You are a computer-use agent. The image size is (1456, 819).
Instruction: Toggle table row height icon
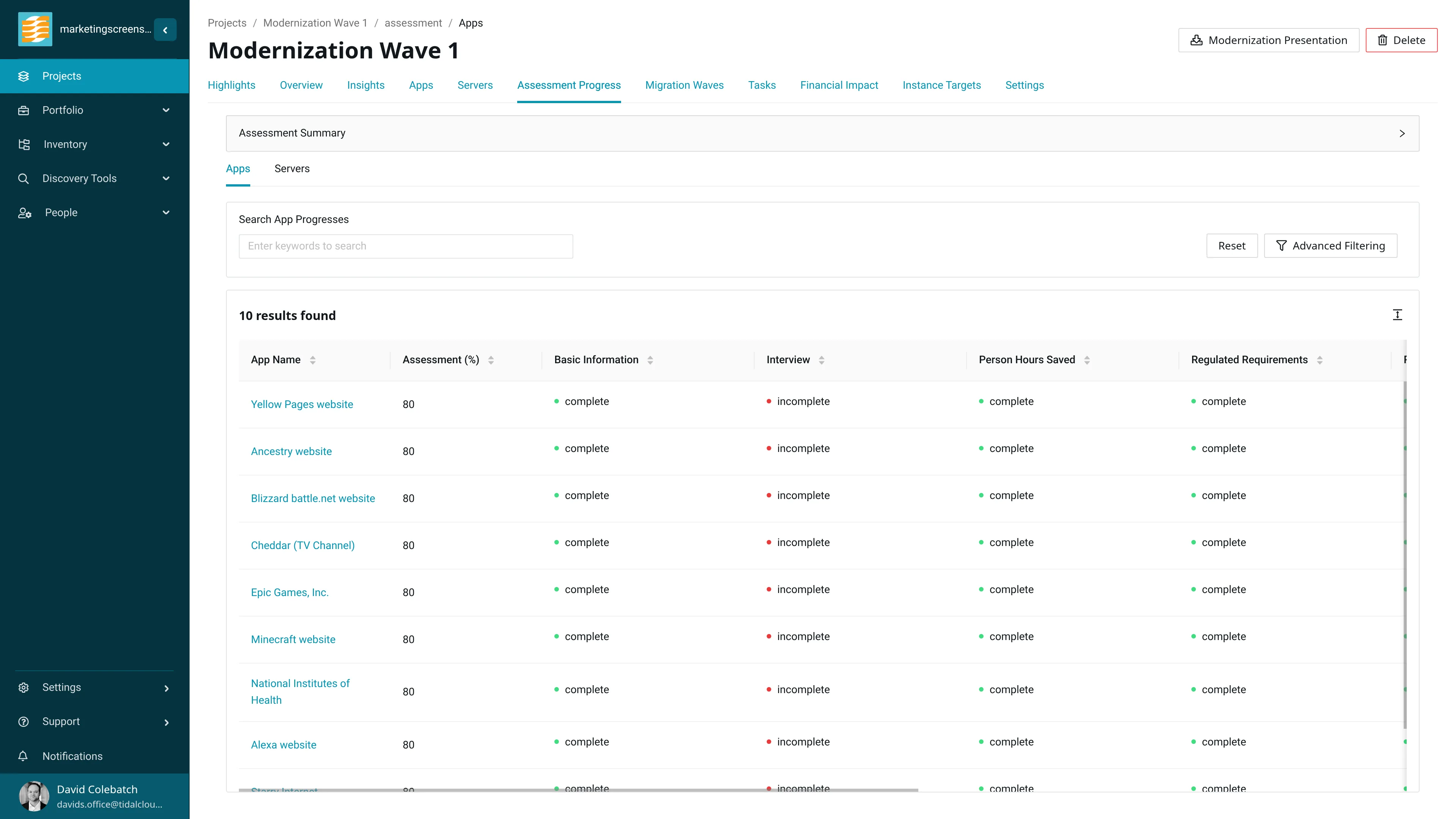pos(1397,315)
